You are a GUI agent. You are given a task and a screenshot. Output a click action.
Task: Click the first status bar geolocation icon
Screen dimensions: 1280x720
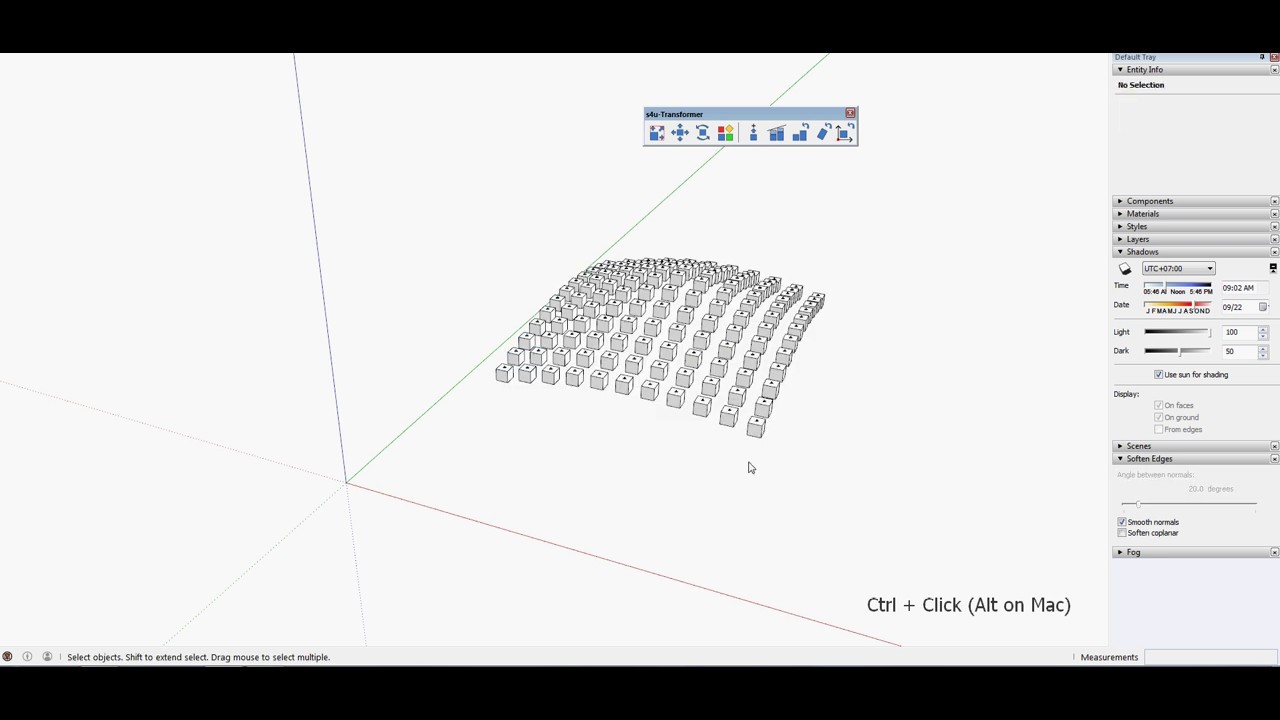(x=7, y=657)
